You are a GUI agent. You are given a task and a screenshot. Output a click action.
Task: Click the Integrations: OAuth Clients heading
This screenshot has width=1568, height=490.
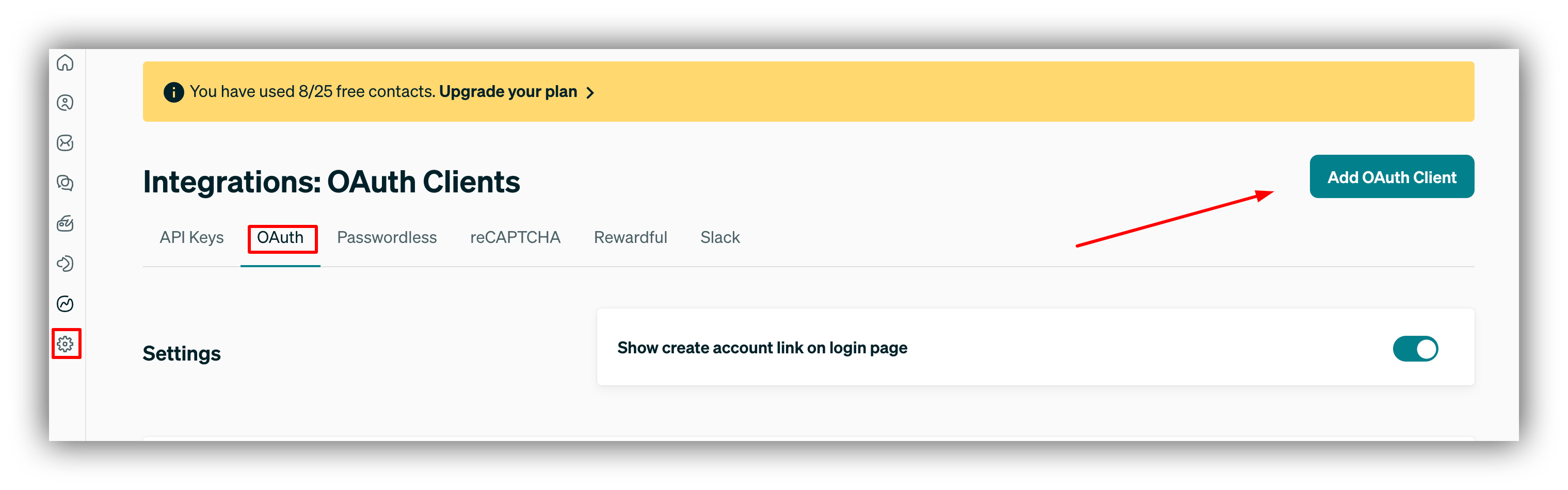point(331,181)
